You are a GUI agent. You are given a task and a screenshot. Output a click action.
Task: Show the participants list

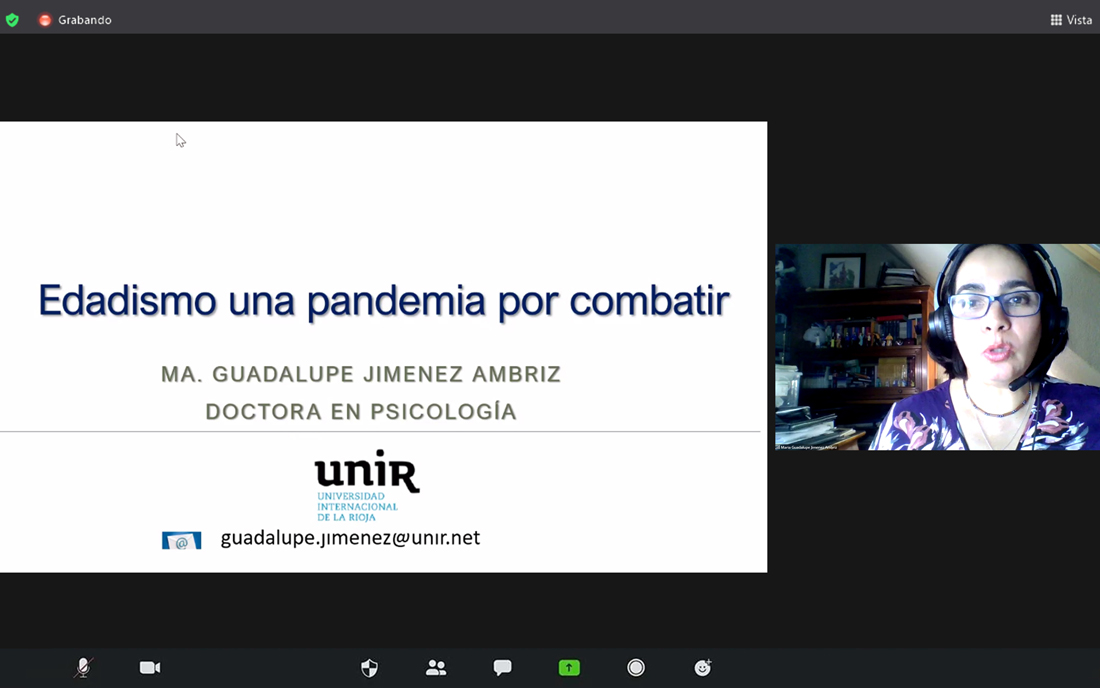436,668
